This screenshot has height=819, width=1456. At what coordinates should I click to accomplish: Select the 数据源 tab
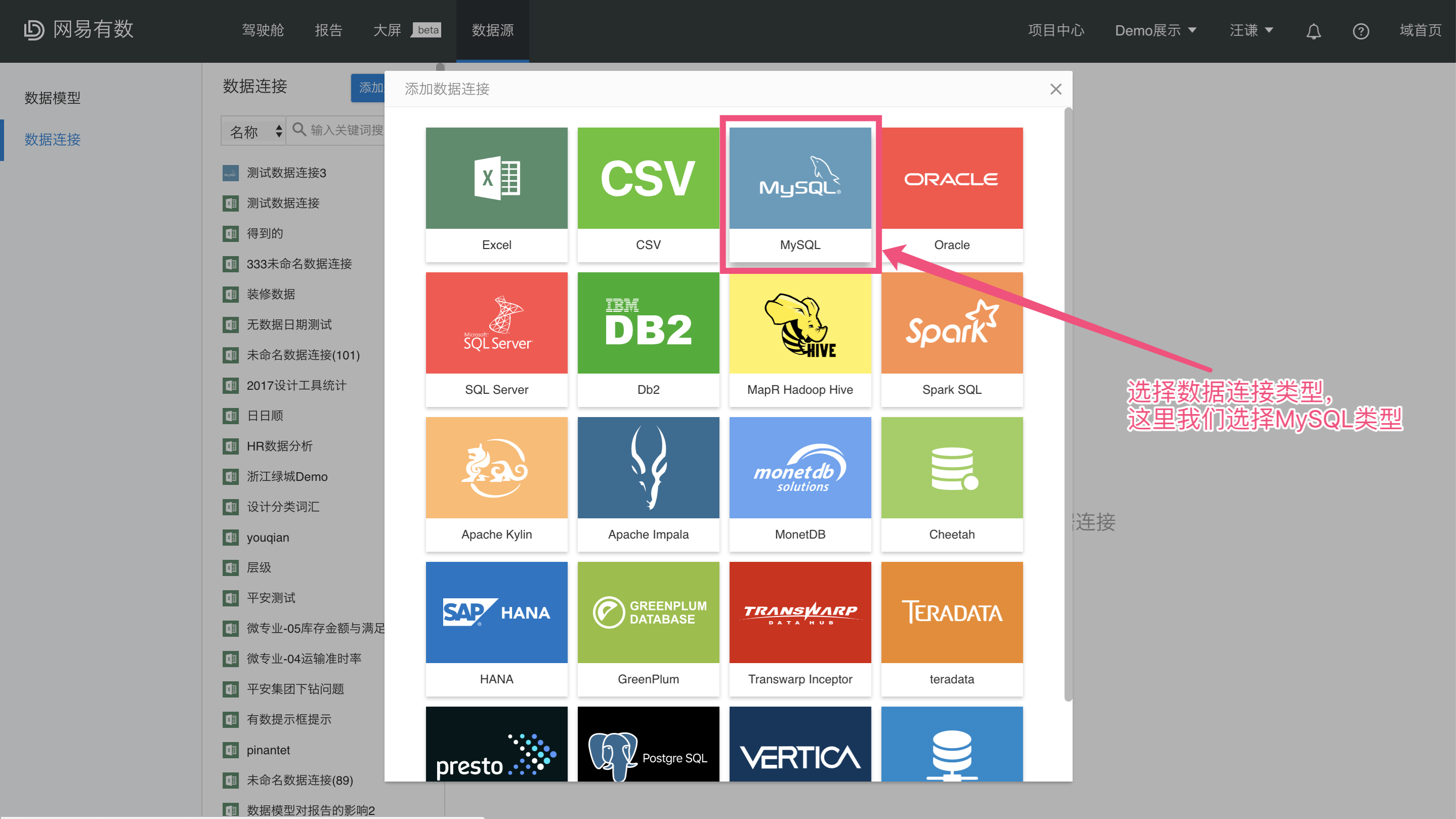point(492,30)
